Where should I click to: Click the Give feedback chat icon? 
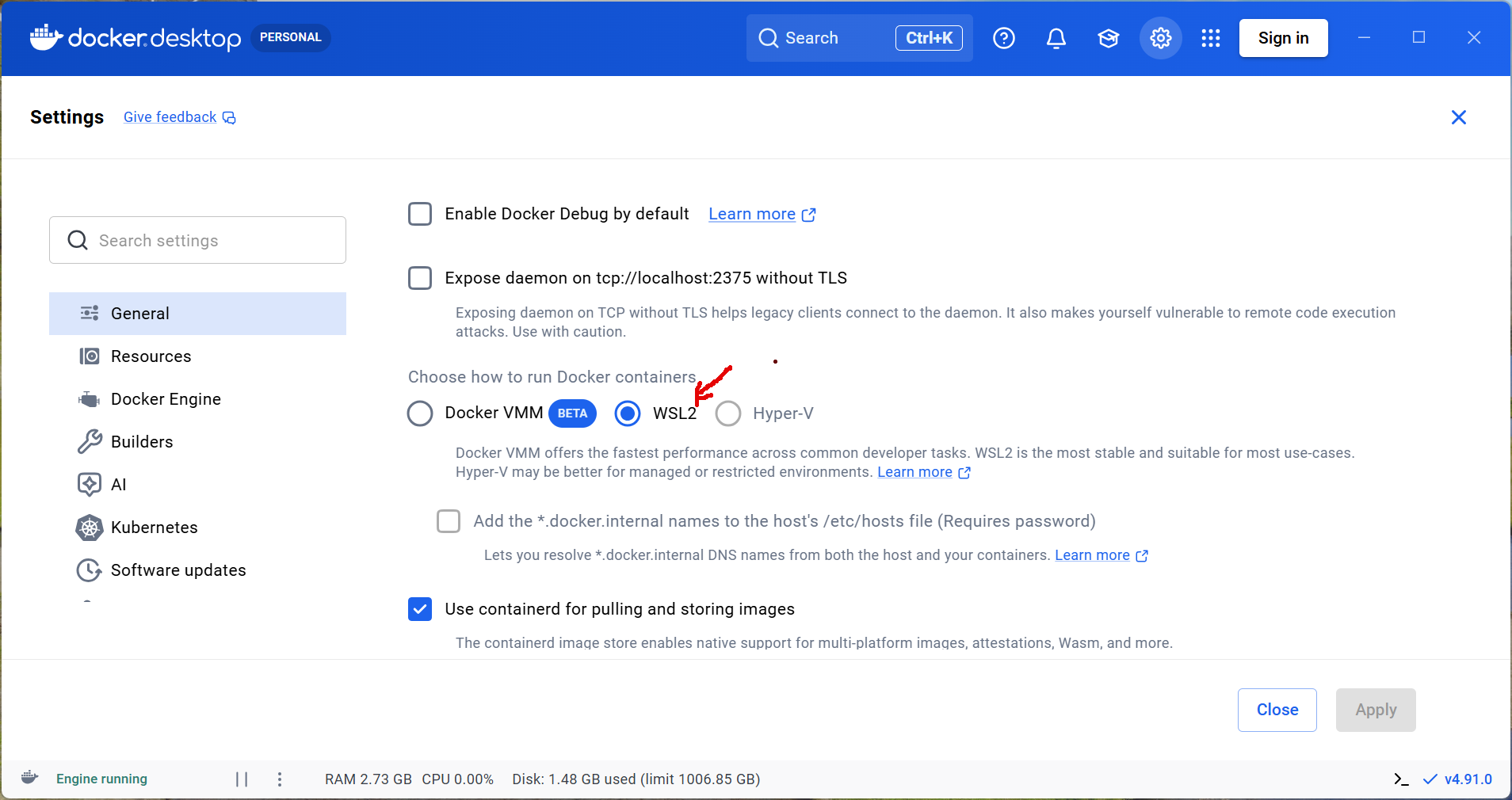pyautogui.click(x=229, y=117)
